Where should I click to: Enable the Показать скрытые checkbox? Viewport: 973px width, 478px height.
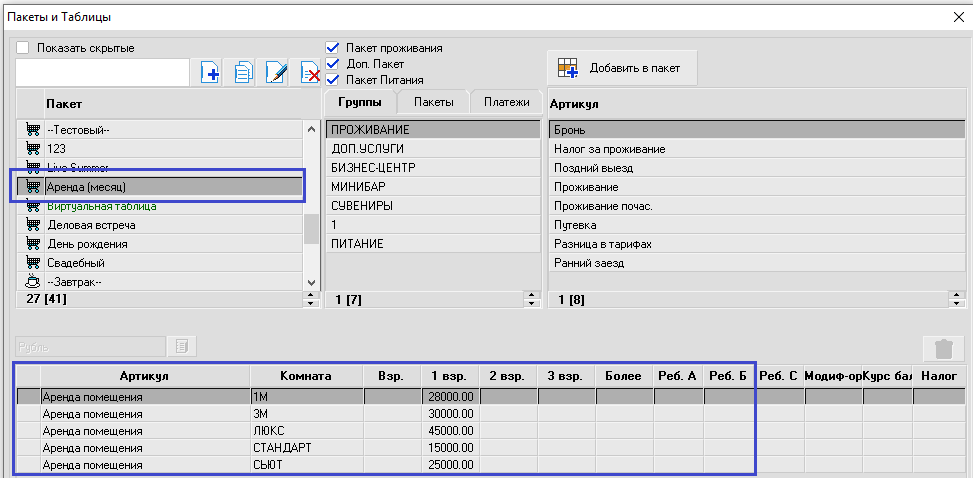23,47
